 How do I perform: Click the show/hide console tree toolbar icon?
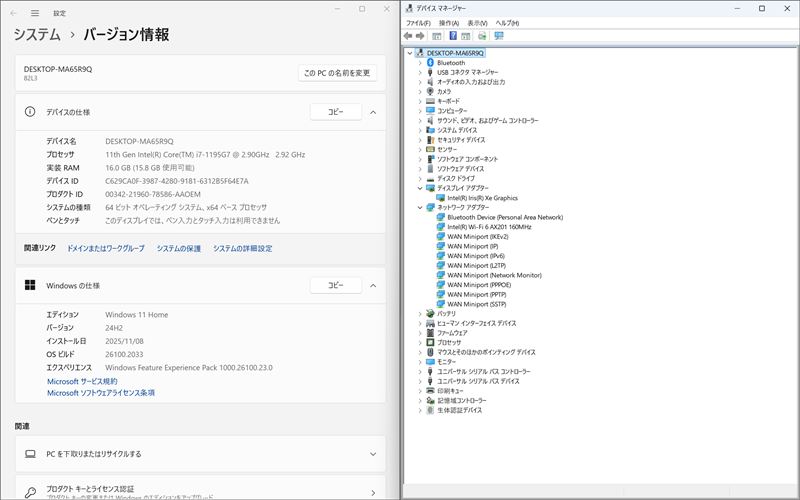pos(436,36)
